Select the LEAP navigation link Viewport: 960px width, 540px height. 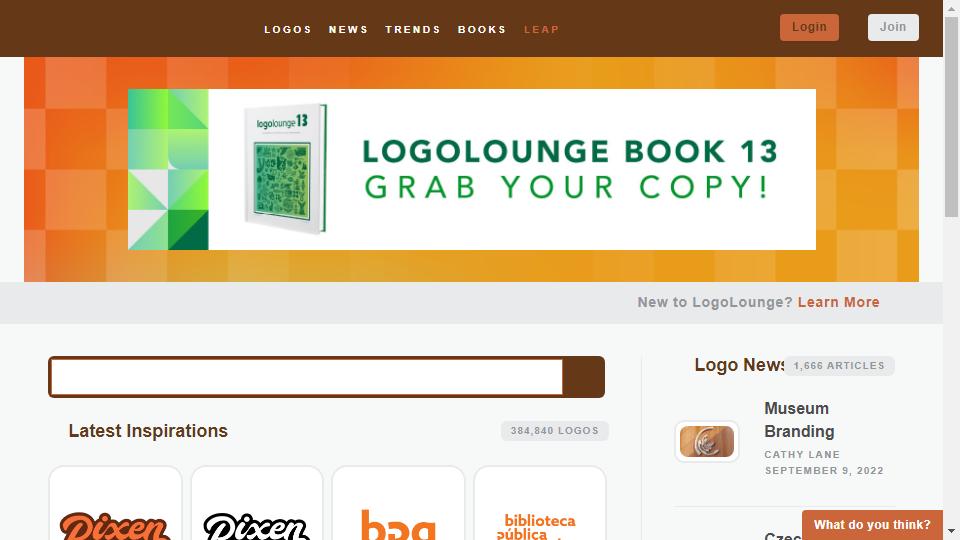pyautogui.click(x=542, y=29)
